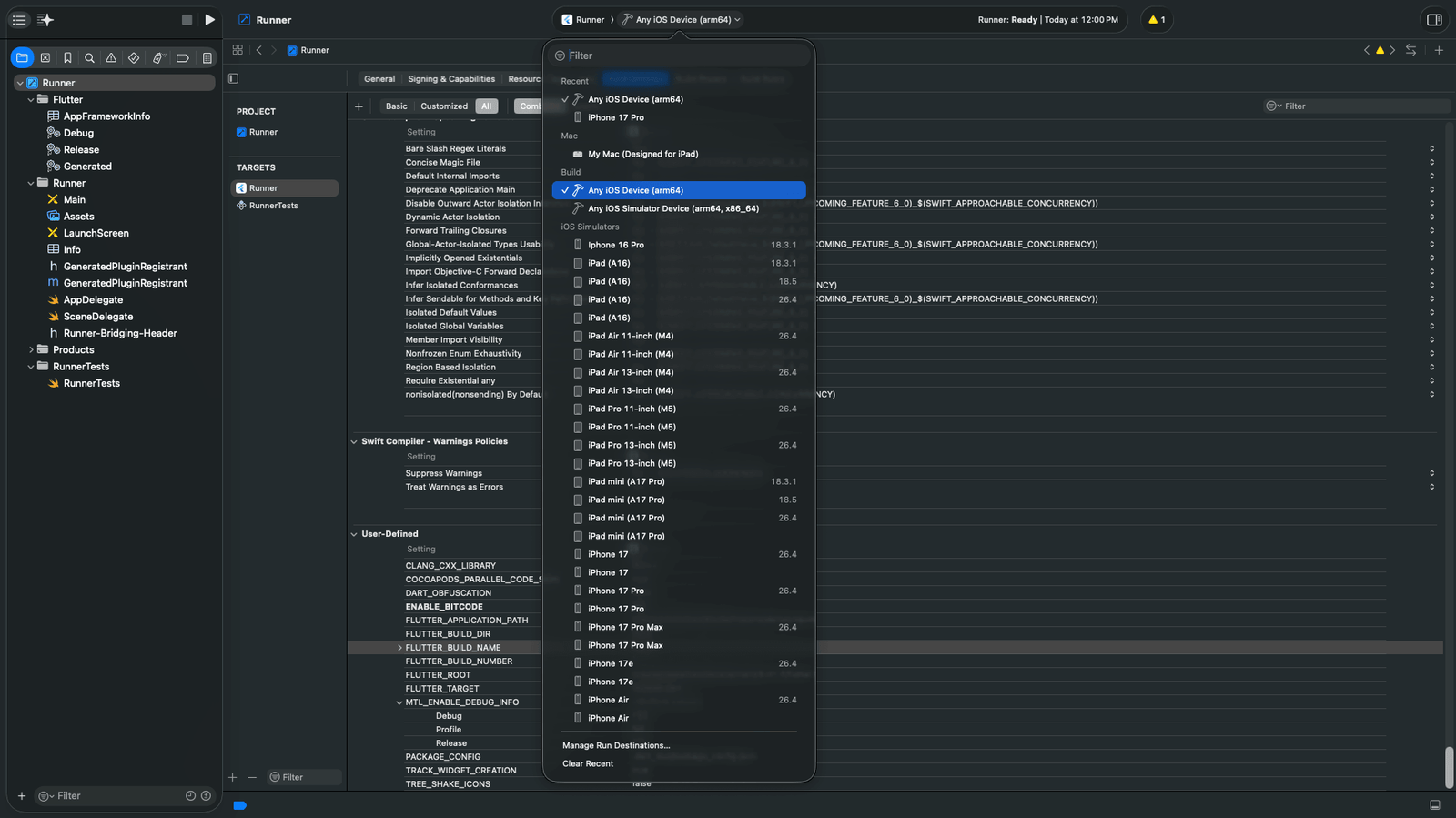Image resolution: width=1456 pixels, height=818 pixels.
Task: Open GeneratedPluginRegistrant header file
Action: pos(125,267)
